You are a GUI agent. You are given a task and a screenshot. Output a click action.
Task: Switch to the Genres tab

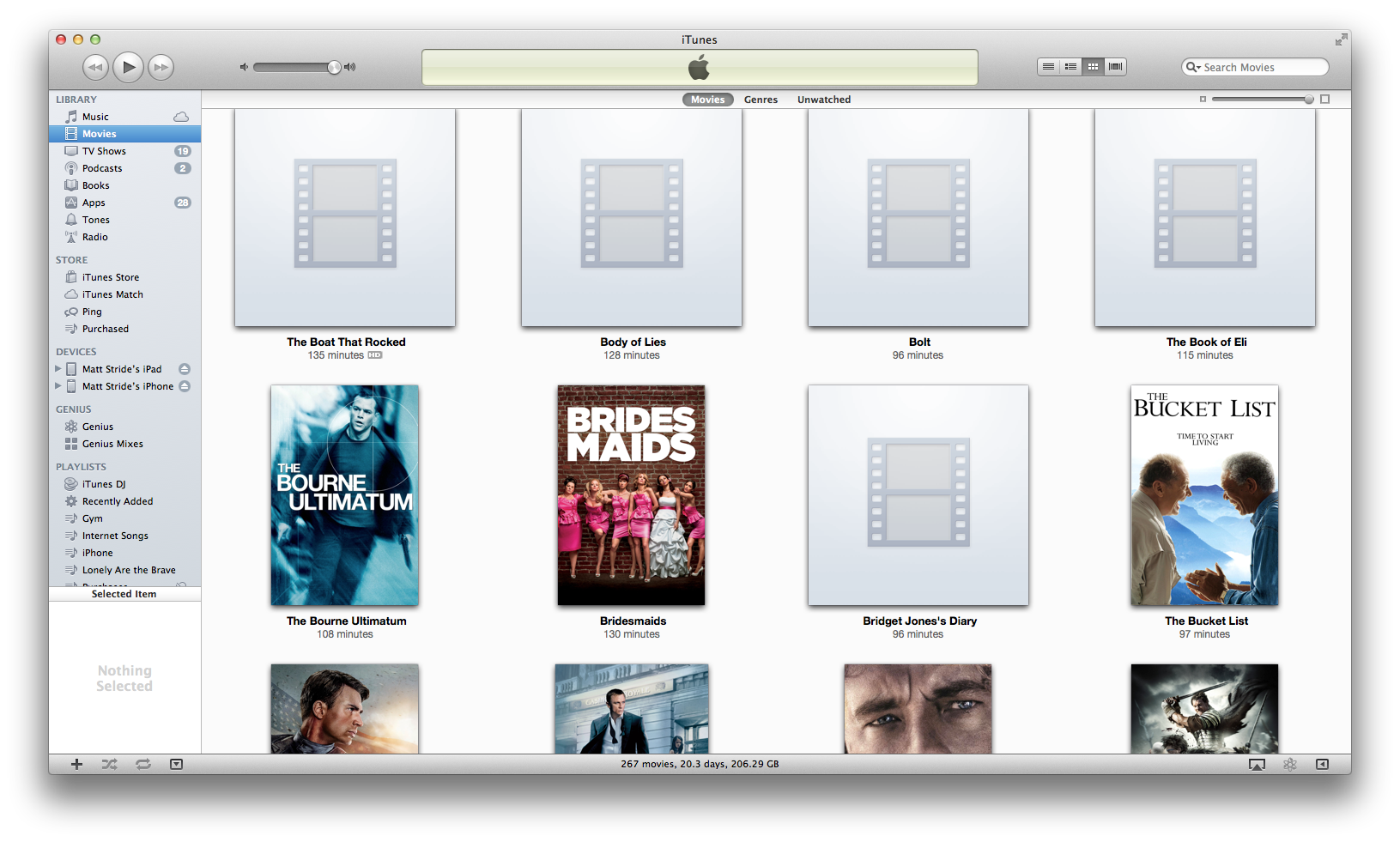(761, 100)
